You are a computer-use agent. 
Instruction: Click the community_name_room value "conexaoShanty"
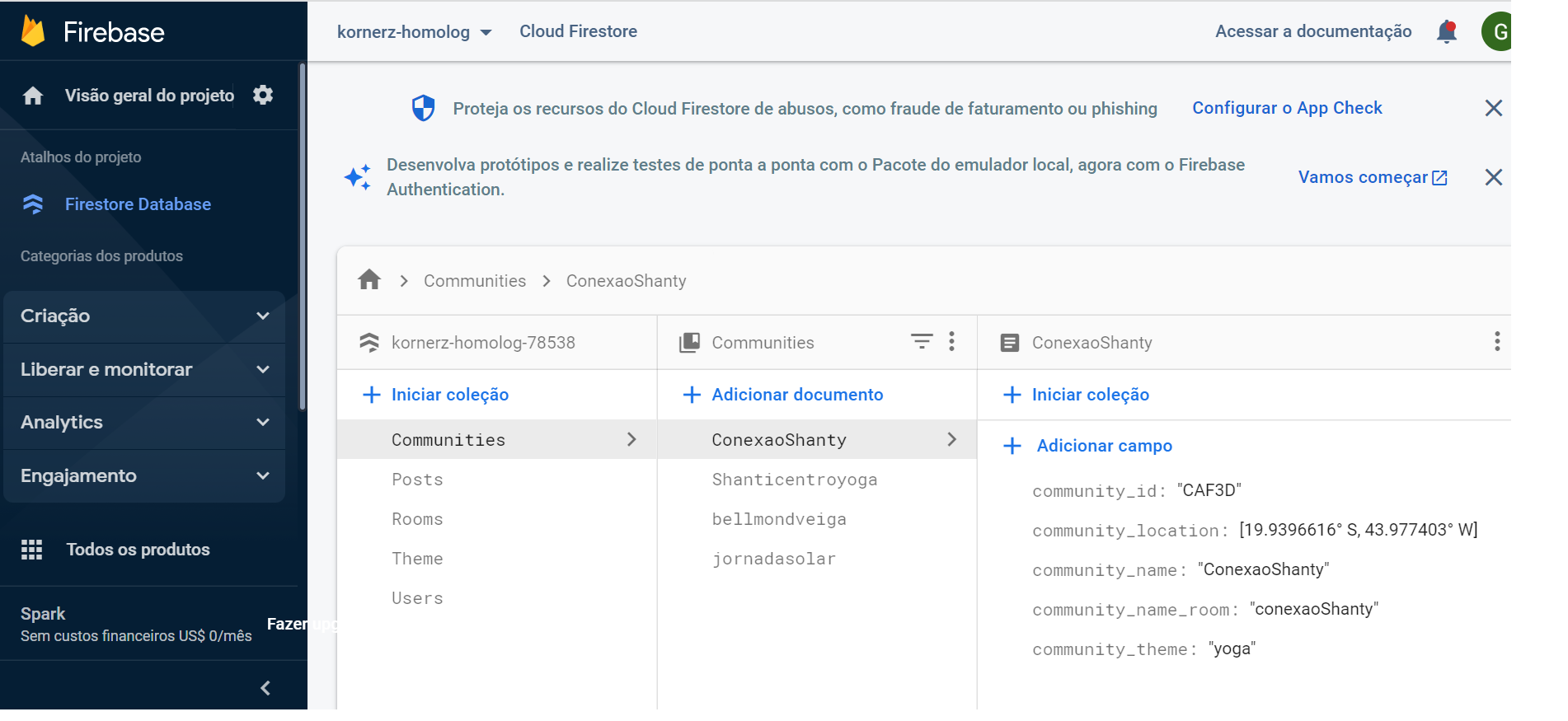coord(1314,609)
